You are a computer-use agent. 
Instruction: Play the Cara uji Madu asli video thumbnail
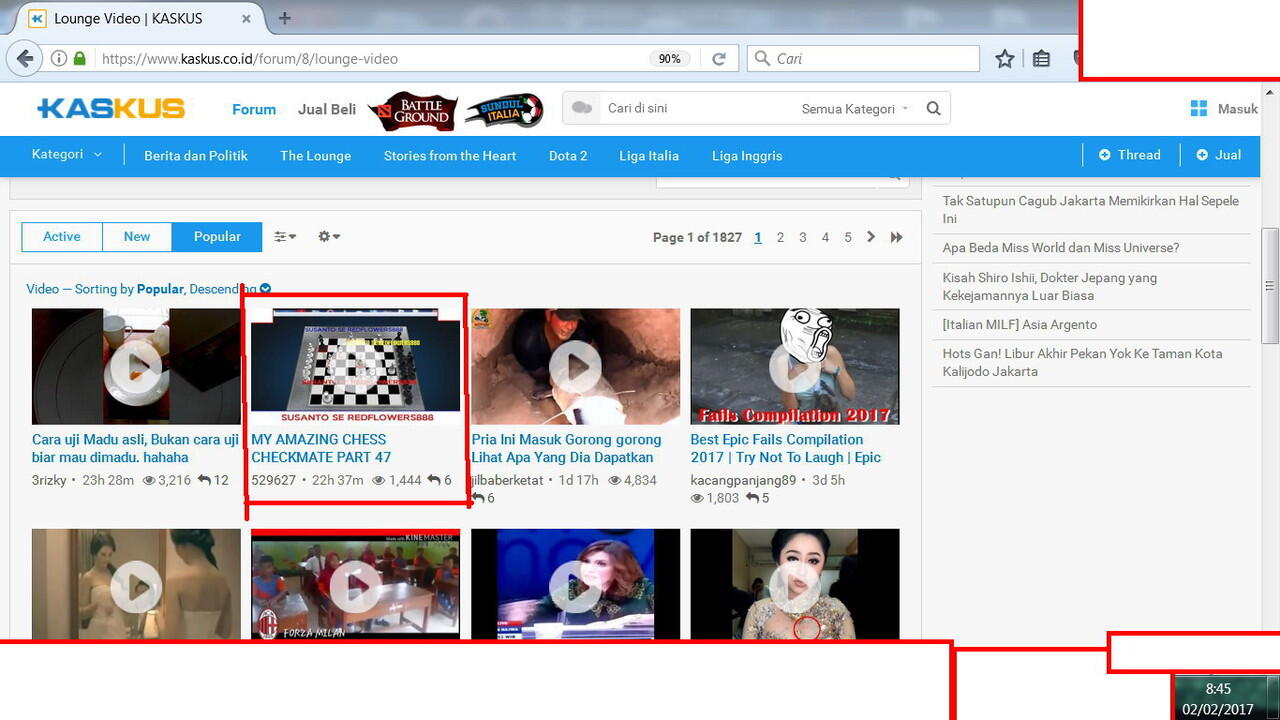click(x=136, y=366)
